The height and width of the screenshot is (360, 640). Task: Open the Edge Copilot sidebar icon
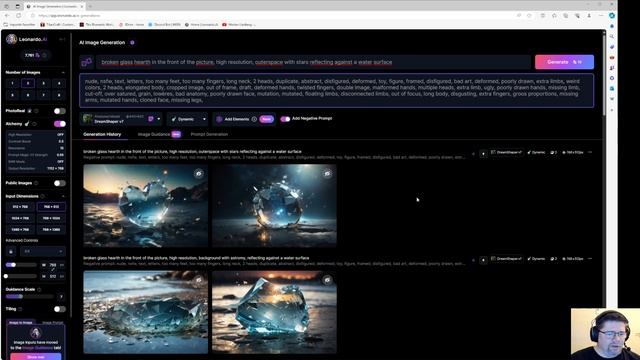(611, 16)
